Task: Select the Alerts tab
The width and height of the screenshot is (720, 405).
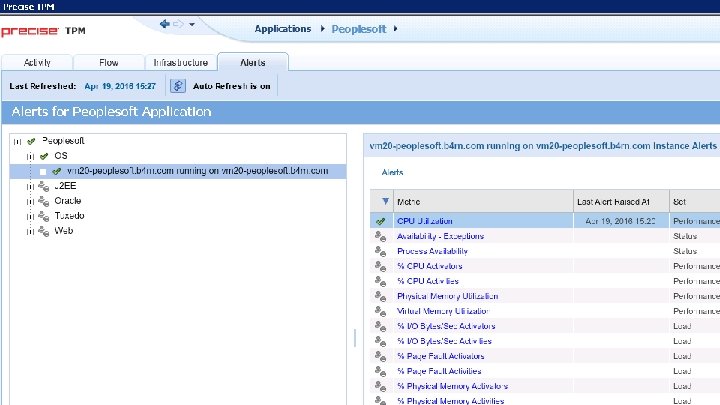Action: pyautogui.click(x=253, y=62)
